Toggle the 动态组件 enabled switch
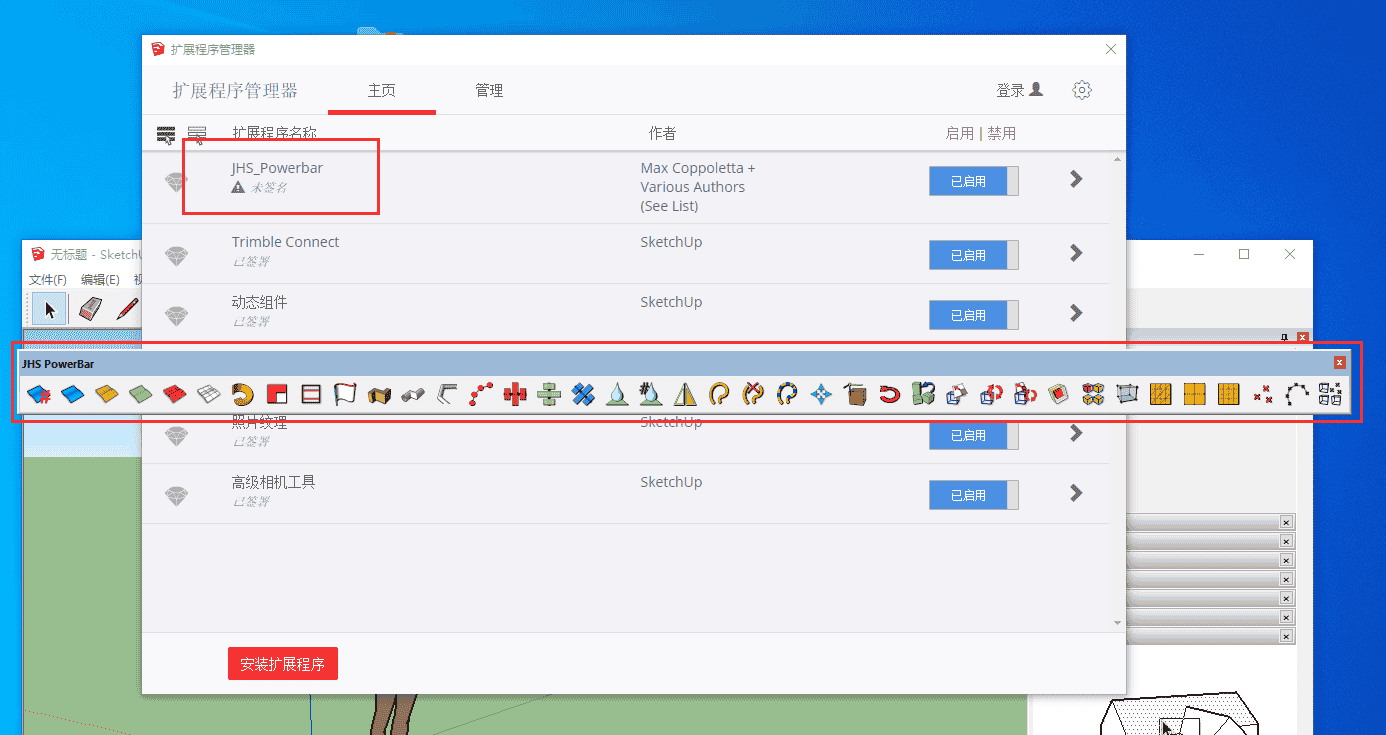Screen dimensions: 1386x735 (x=973, y=315)
